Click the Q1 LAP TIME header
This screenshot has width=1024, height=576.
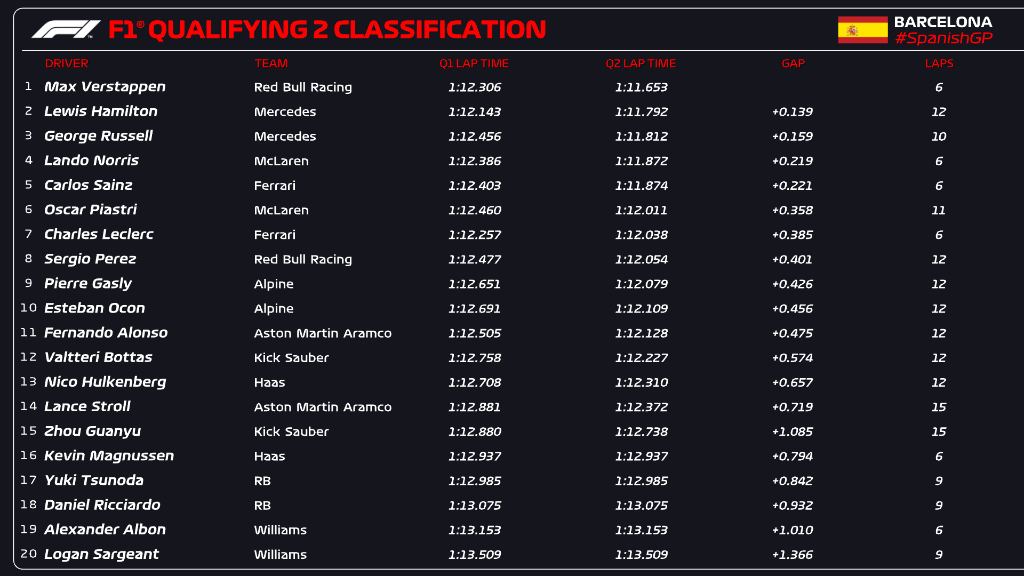tap(474, 63)
